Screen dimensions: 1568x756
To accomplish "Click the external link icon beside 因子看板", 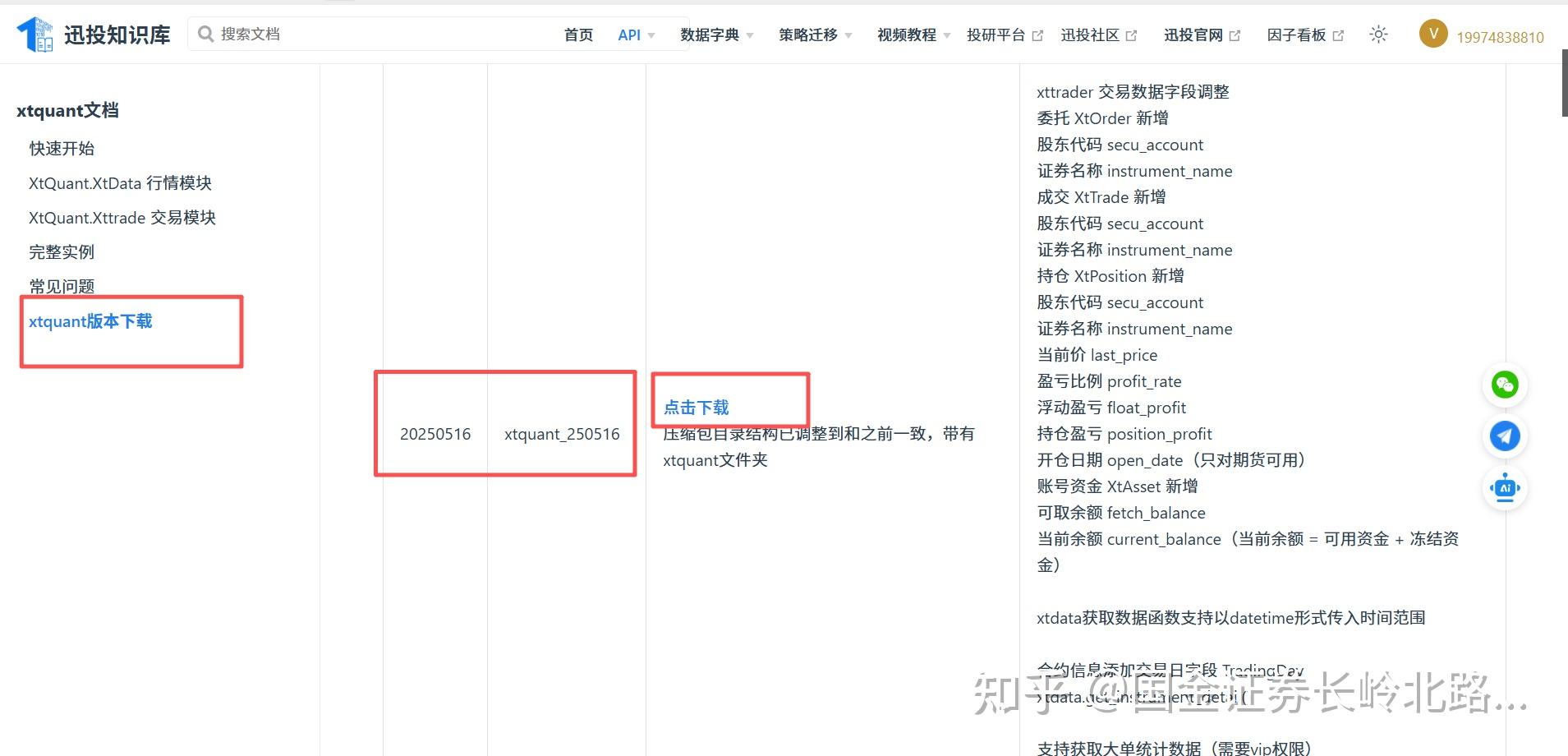I will [x=1339, y=35].
